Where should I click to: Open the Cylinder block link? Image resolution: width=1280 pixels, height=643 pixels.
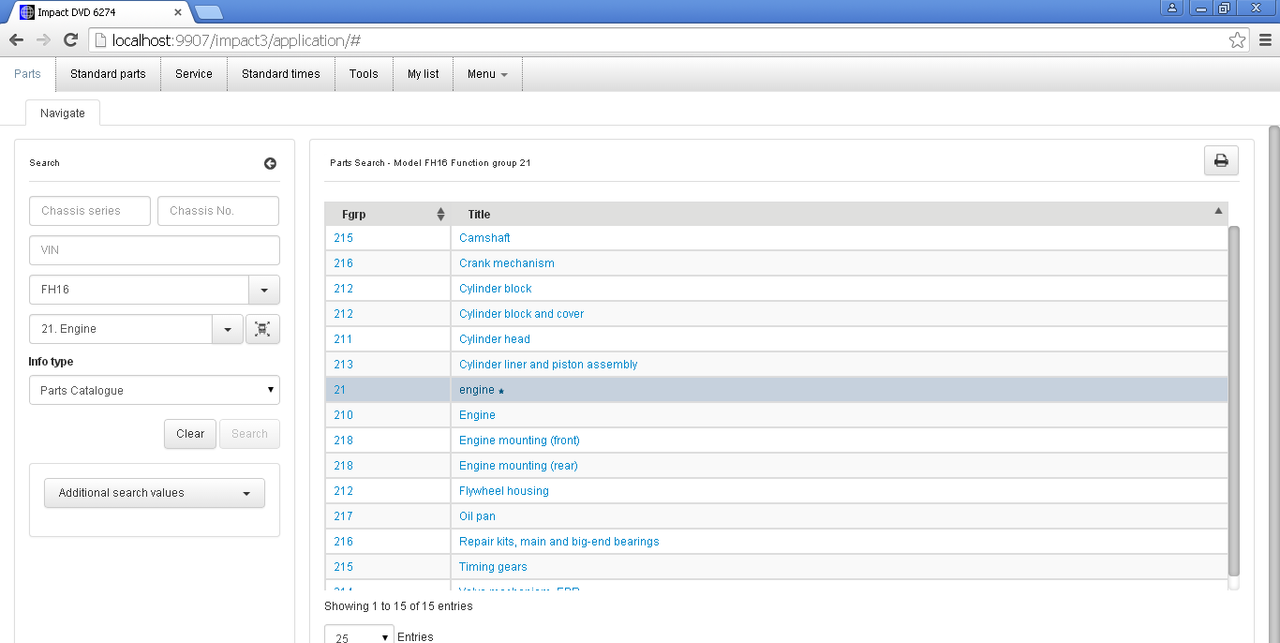coord(496,289)
